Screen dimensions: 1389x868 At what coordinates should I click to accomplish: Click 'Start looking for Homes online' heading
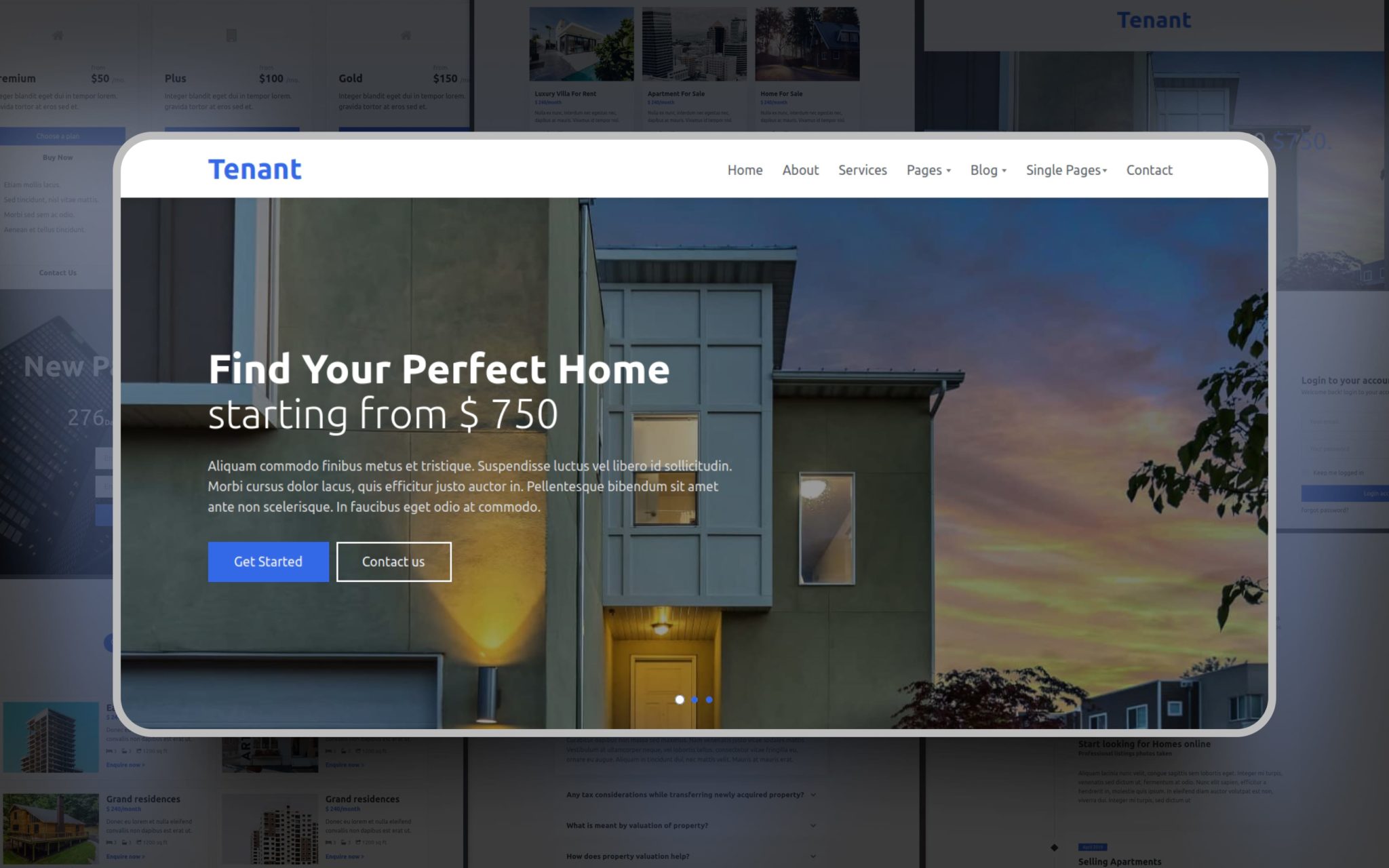(x=1144, y=744)
